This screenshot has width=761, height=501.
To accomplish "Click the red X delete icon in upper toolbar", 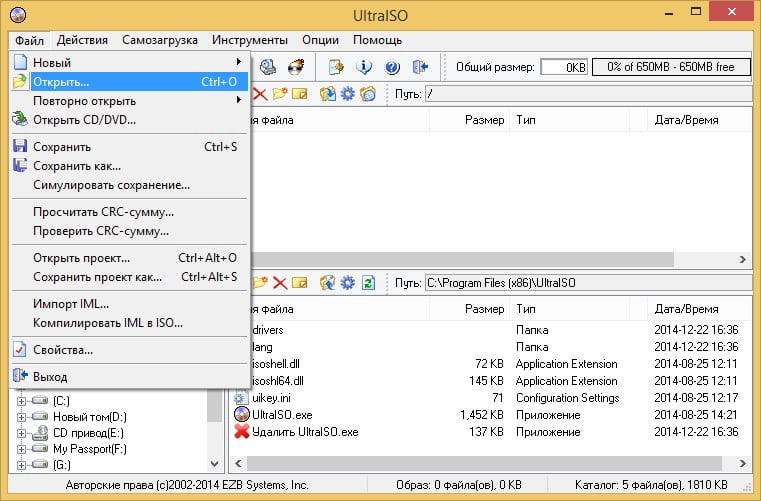I will 259,94.
